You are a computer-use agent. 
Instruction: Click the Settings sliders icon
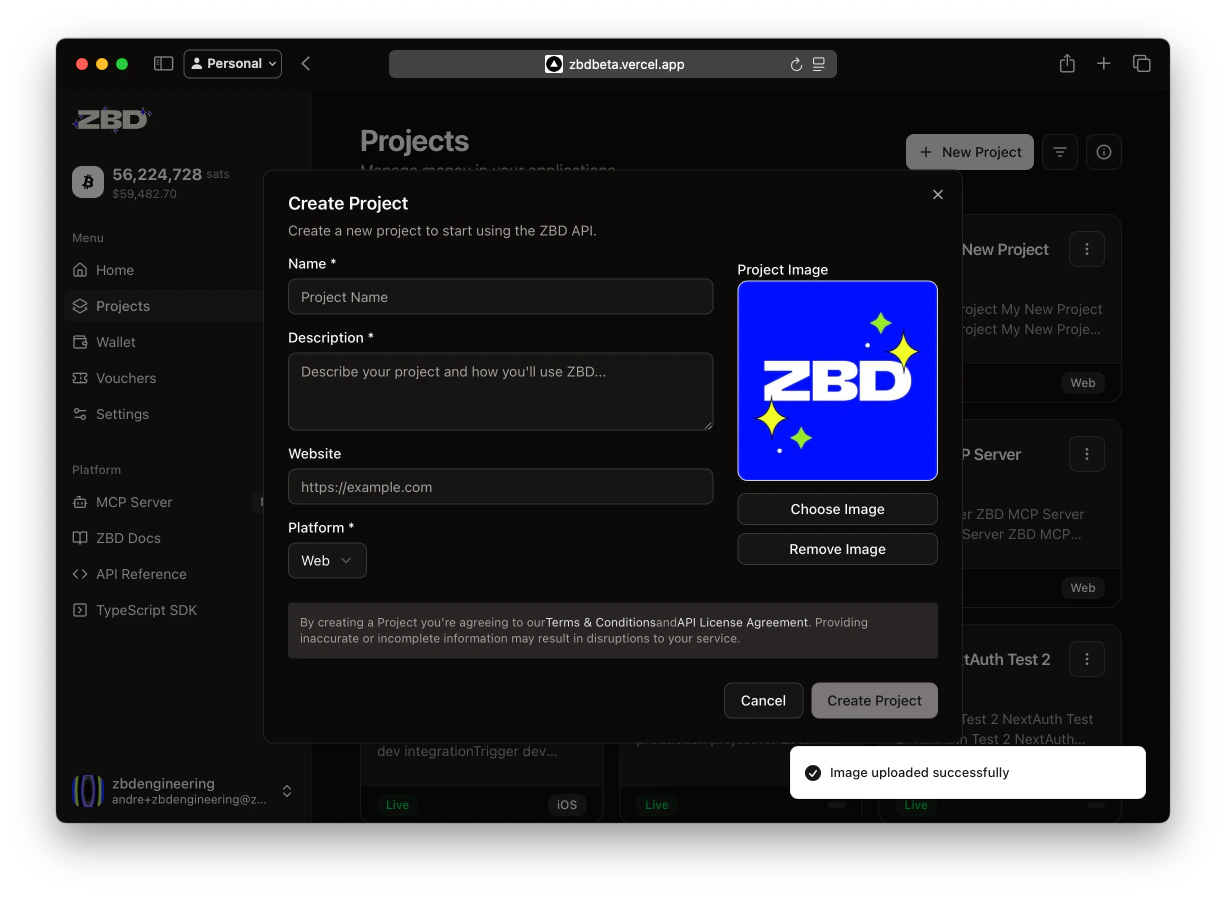(x=80, y=414)
